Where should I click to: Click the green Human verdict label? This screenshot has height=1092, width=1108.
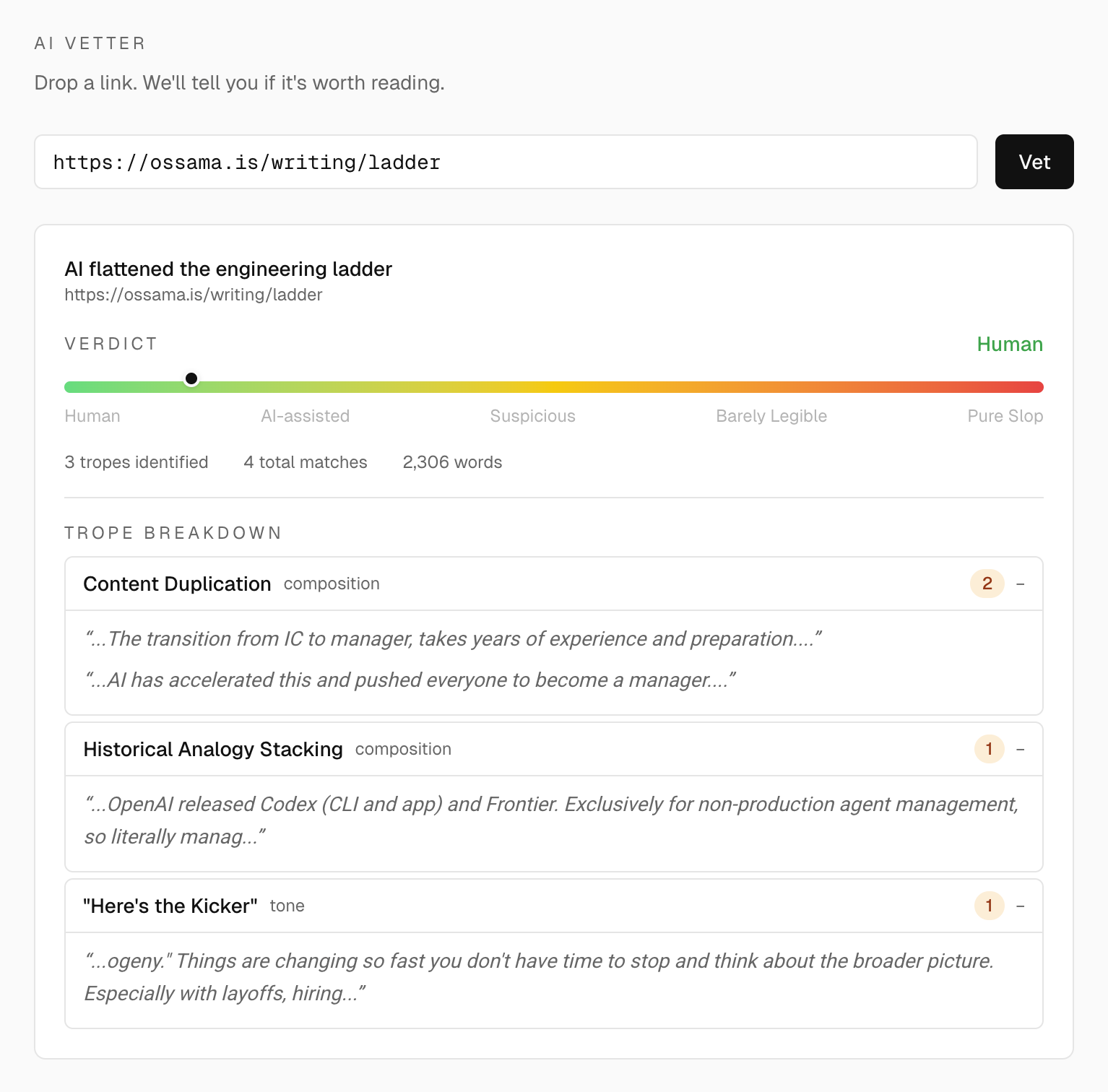[x=1009, y=344]
